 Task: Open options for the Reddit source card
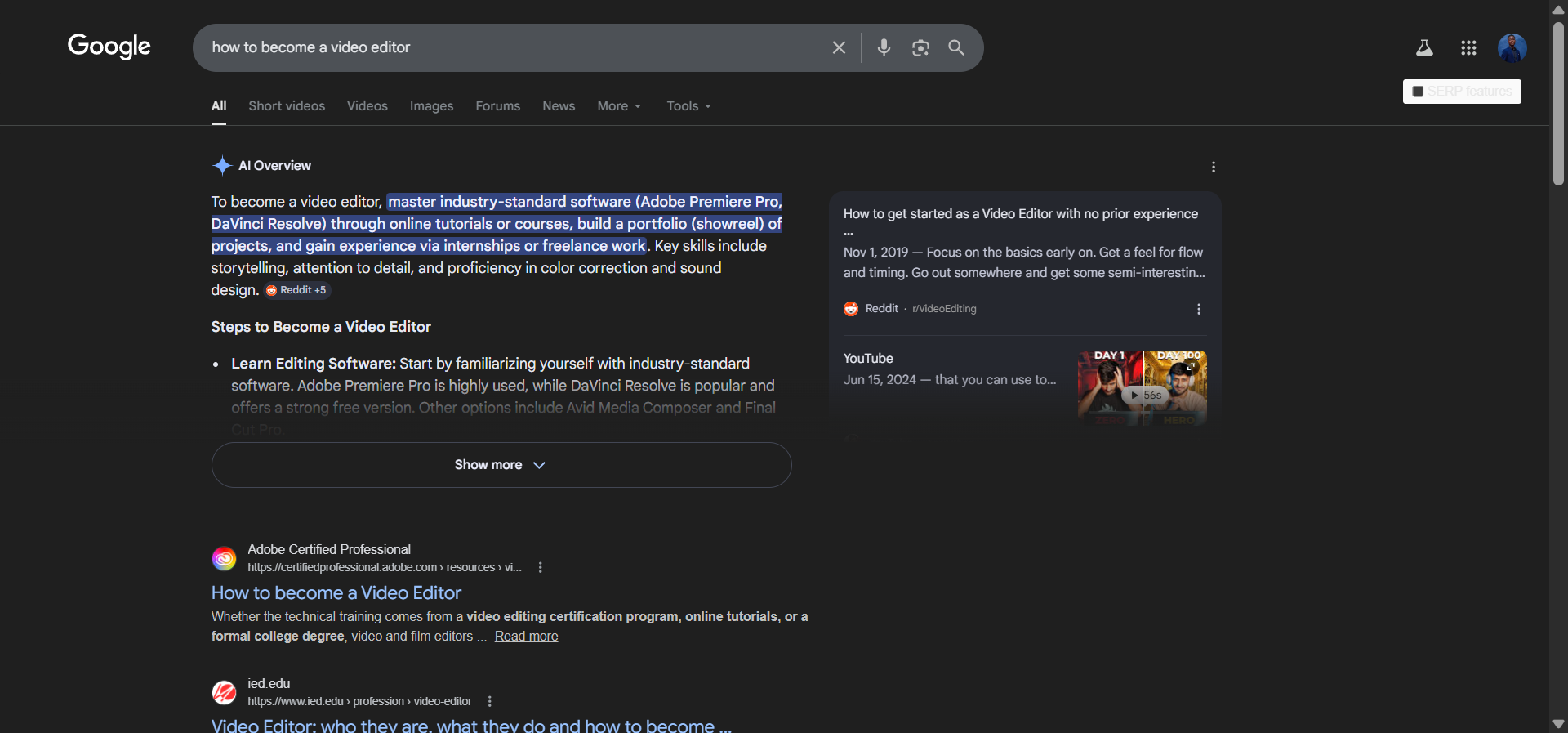point(1199,309)
